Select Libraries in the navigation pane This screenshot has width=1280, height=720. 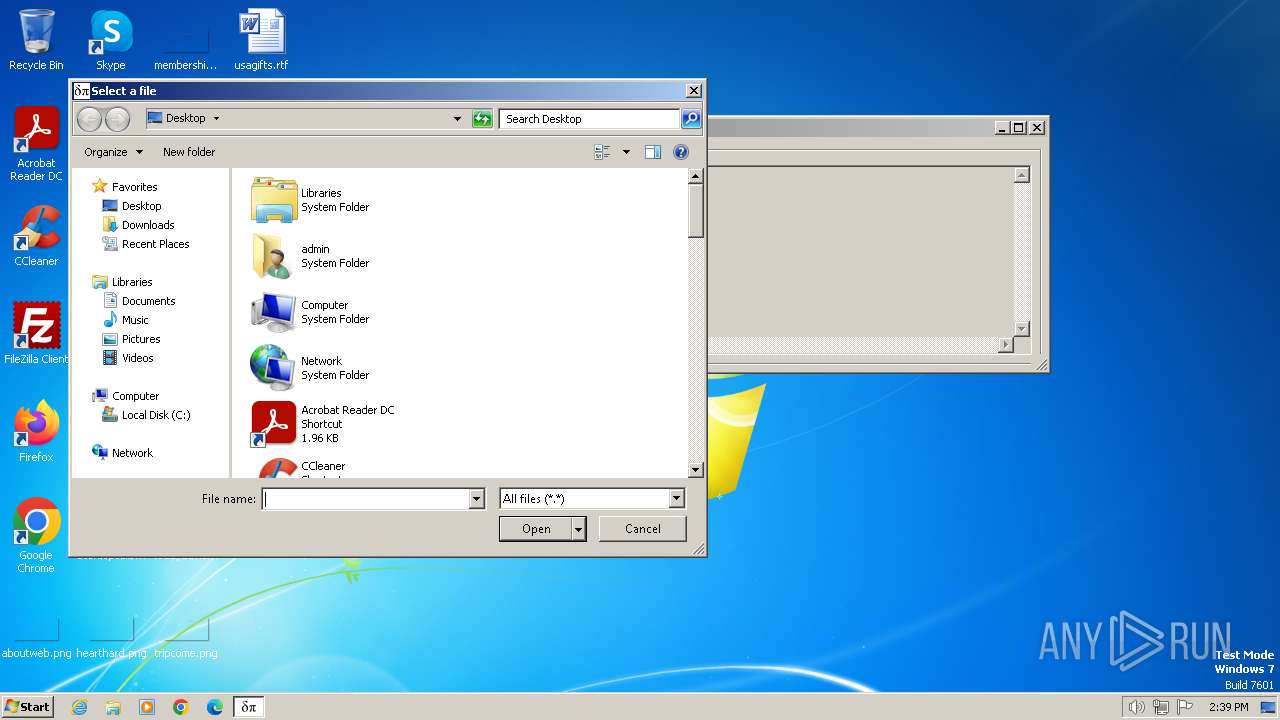pyautogui.click(x=122, y=282)
